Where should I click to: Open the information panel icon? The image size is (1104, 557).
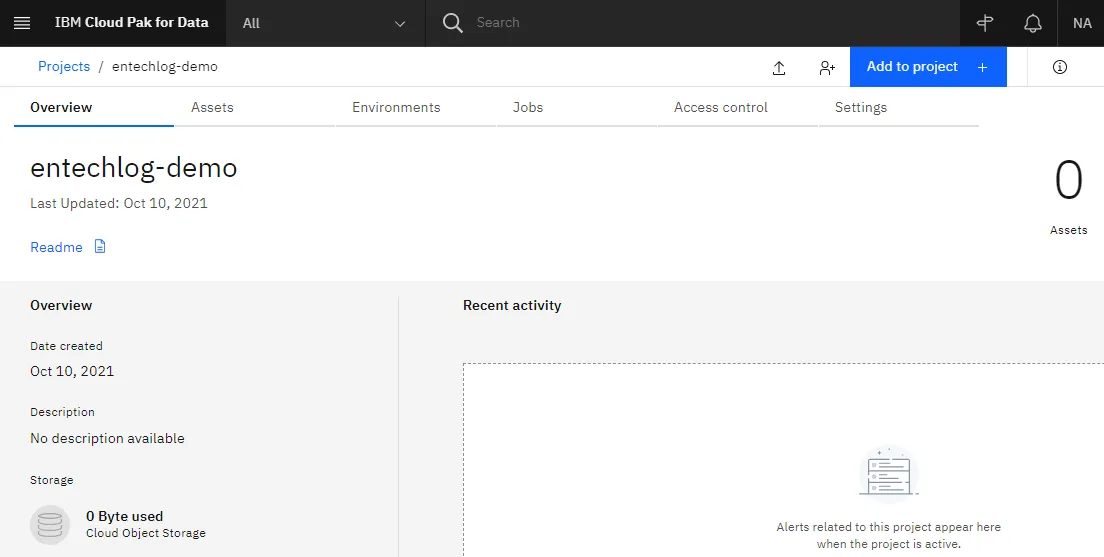(1060, 67)
